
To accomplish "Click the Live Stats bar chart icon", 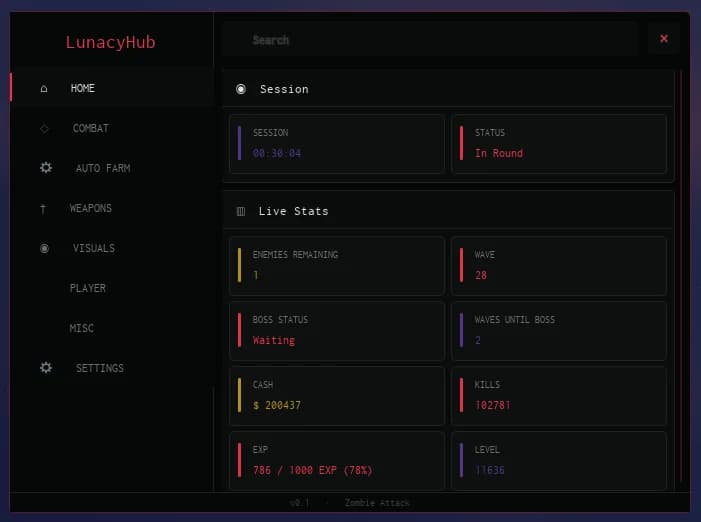I will [x=241, y=211].
